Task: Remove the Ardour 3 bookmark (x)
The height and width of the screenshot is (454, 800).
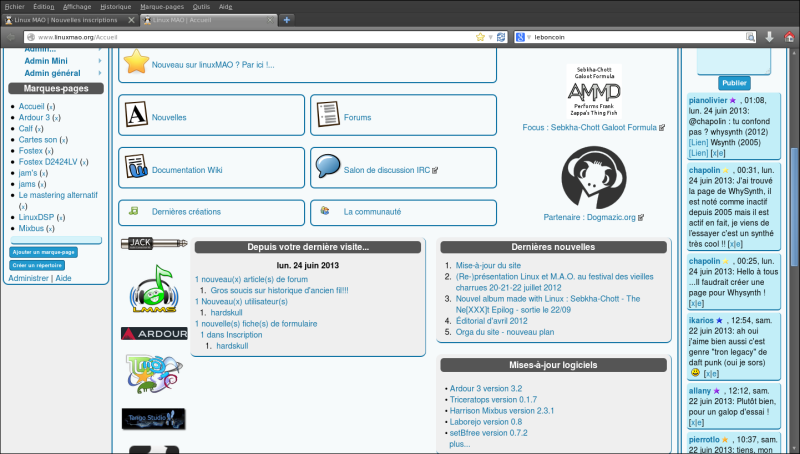Action: (56, 118)
